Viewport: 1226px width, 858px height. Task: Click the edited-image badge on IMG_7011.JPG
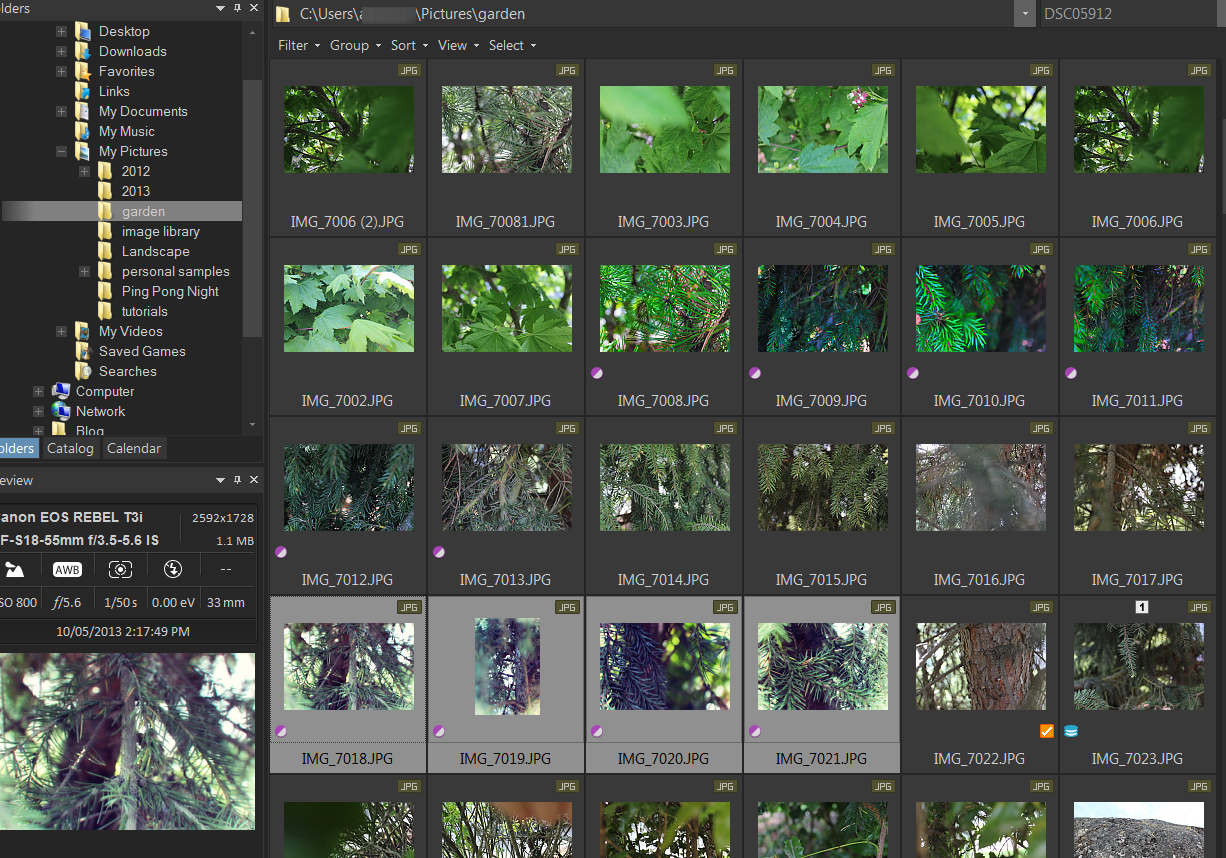[1071, 373]
